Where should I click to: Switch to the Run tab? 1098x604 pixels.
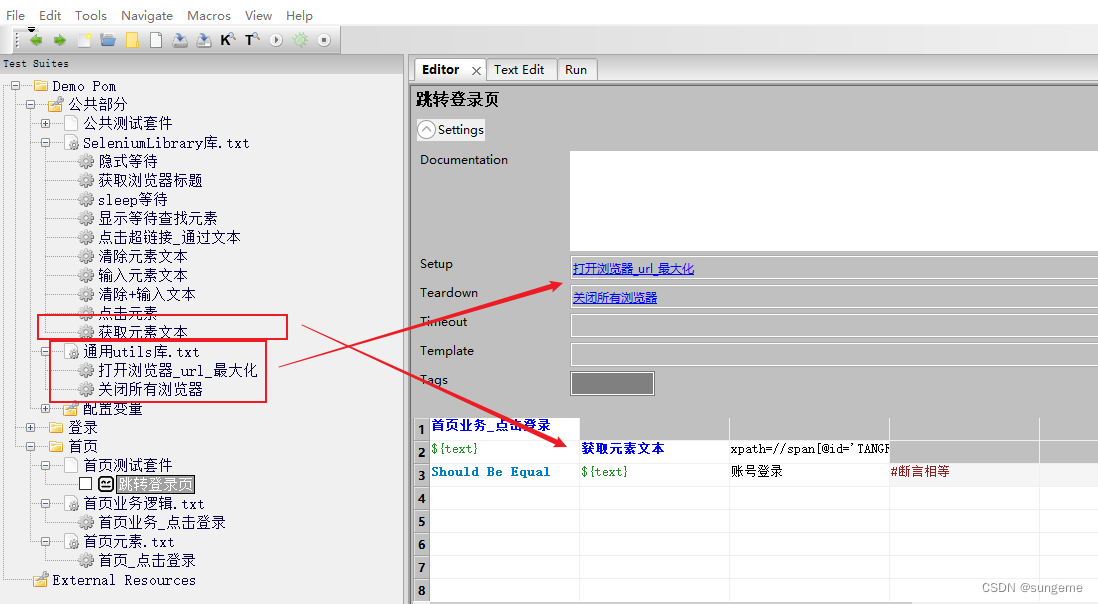tap(576, 69)
